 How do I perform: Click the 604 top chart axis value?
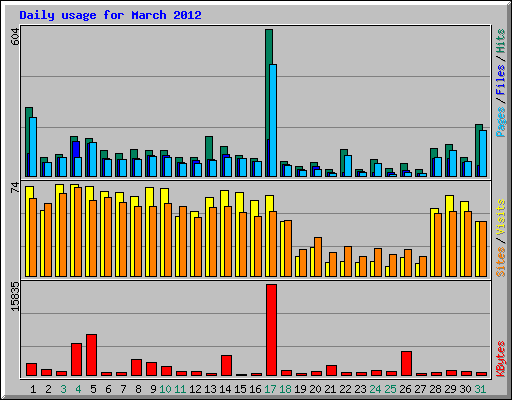(x=16, y=37)
